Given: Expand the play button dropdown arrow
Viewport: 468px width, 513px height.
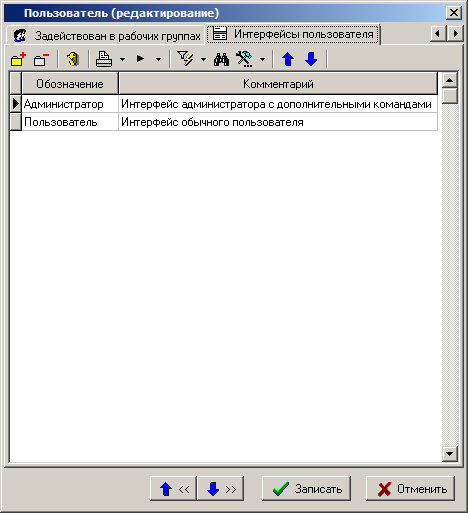Looking at the screenshot, I should 158,60.
